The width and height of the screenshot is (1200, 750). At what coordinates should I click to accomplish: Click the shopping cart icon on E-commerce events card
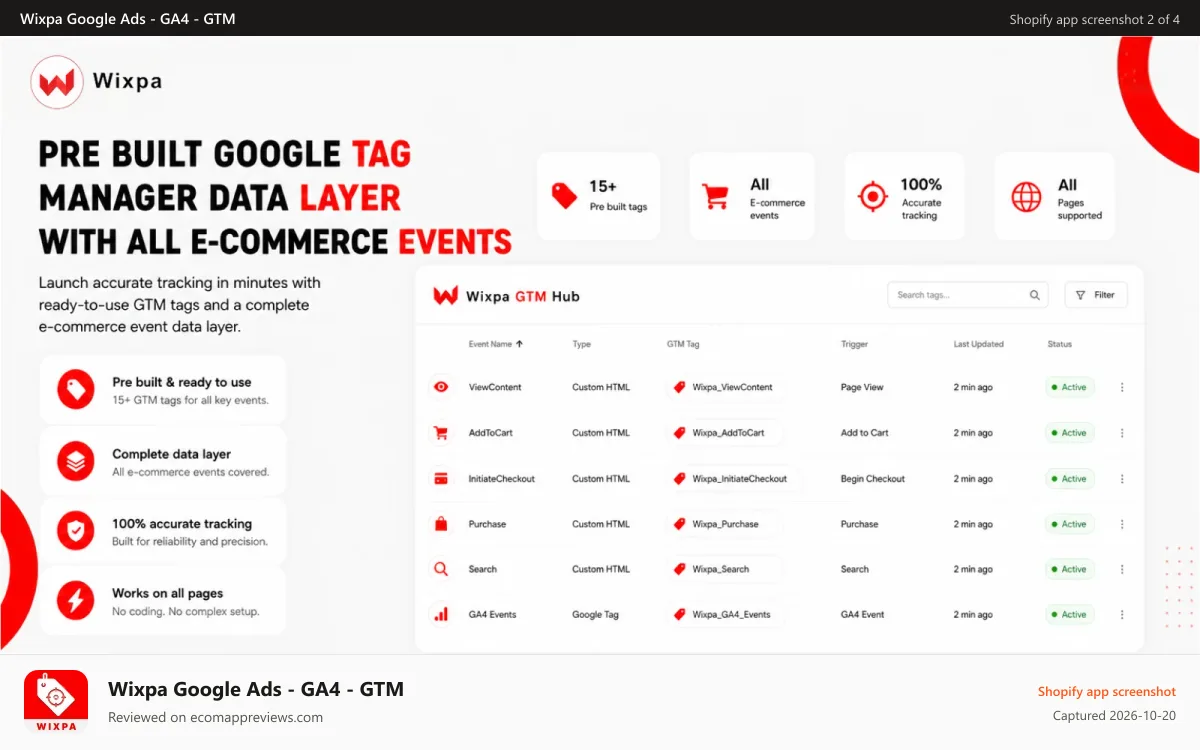[x=716, y=196]
